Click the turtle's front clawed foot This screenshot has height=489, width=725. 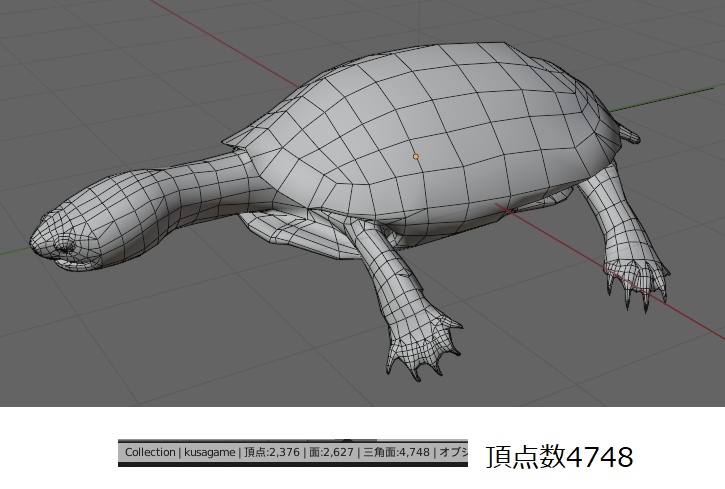[423, 344]
